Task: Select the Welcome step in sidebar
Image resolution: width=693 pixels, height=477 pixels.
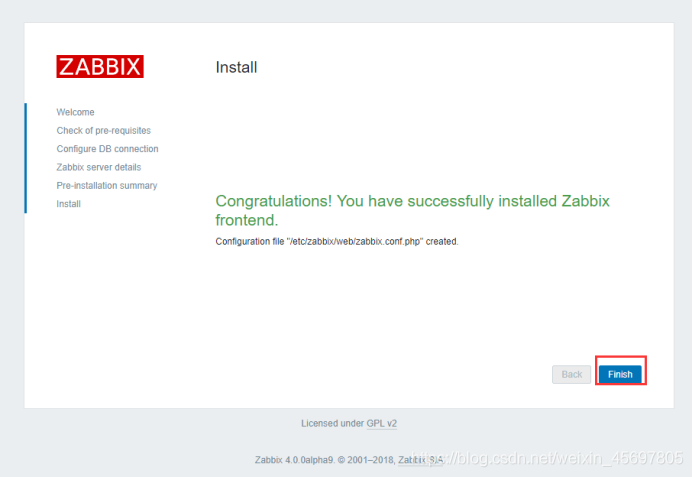Action: click(75, 112)
